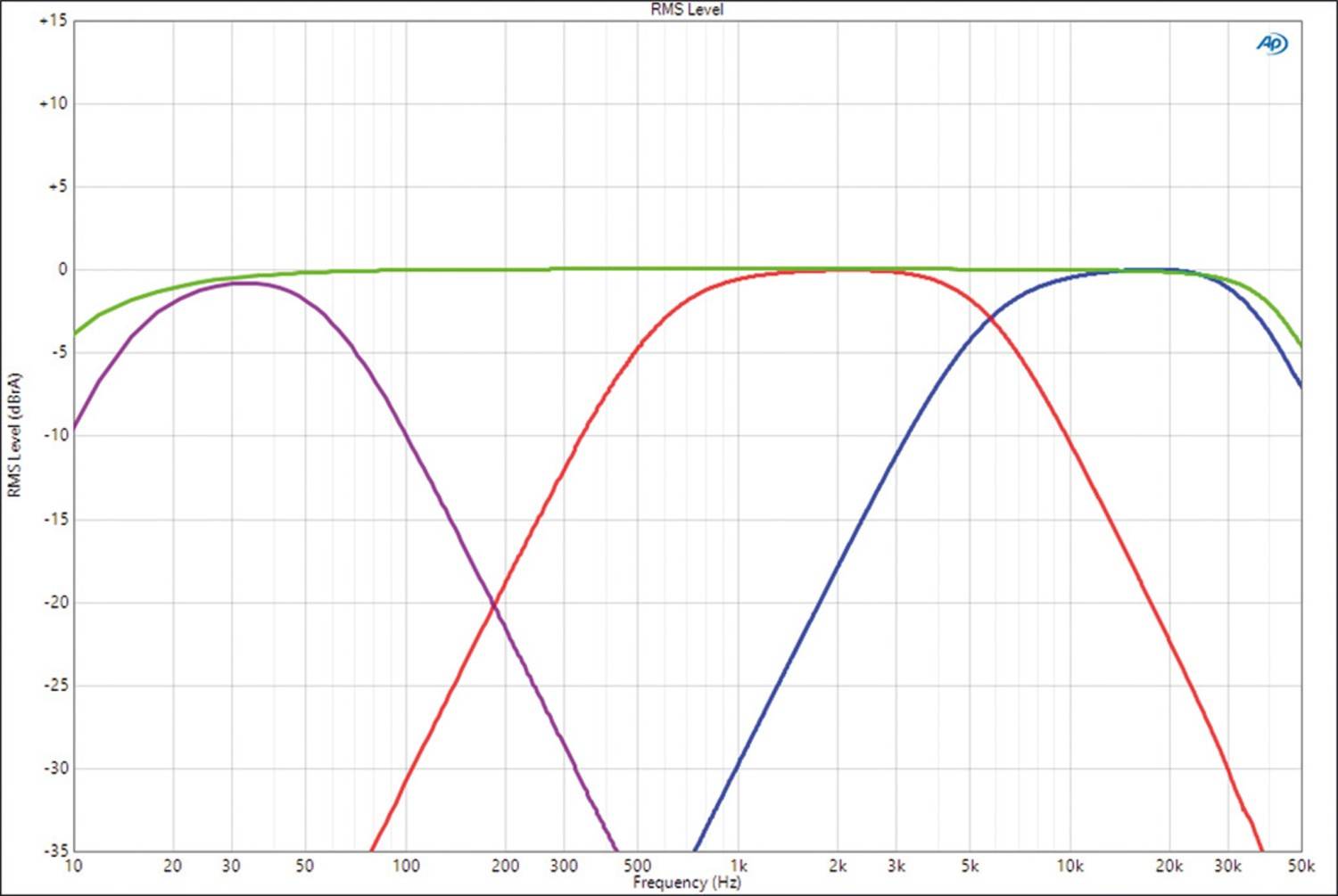The image size is (1338, 896).
Task: Click the '5k' frequency tick label
Action: click(970, 866)
